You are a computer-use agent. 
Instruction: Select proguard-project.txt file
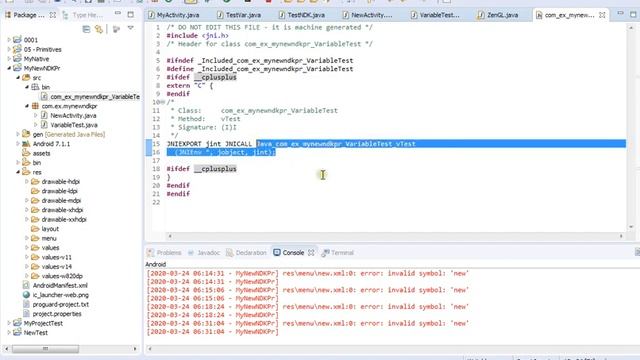click(x=60, y=304)
